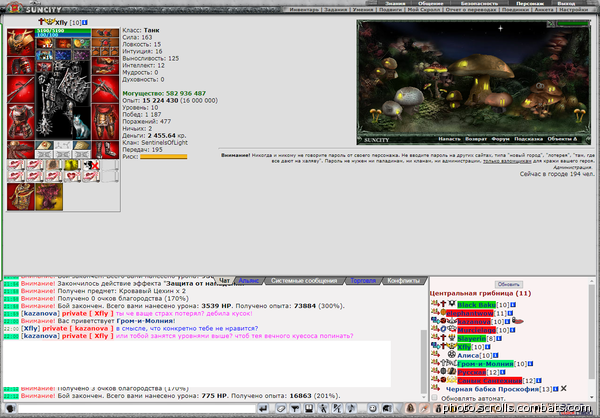Screen dimensions: 600x418
Task: Open info icon next to elephantwow
Action: (x=510, y=313)
